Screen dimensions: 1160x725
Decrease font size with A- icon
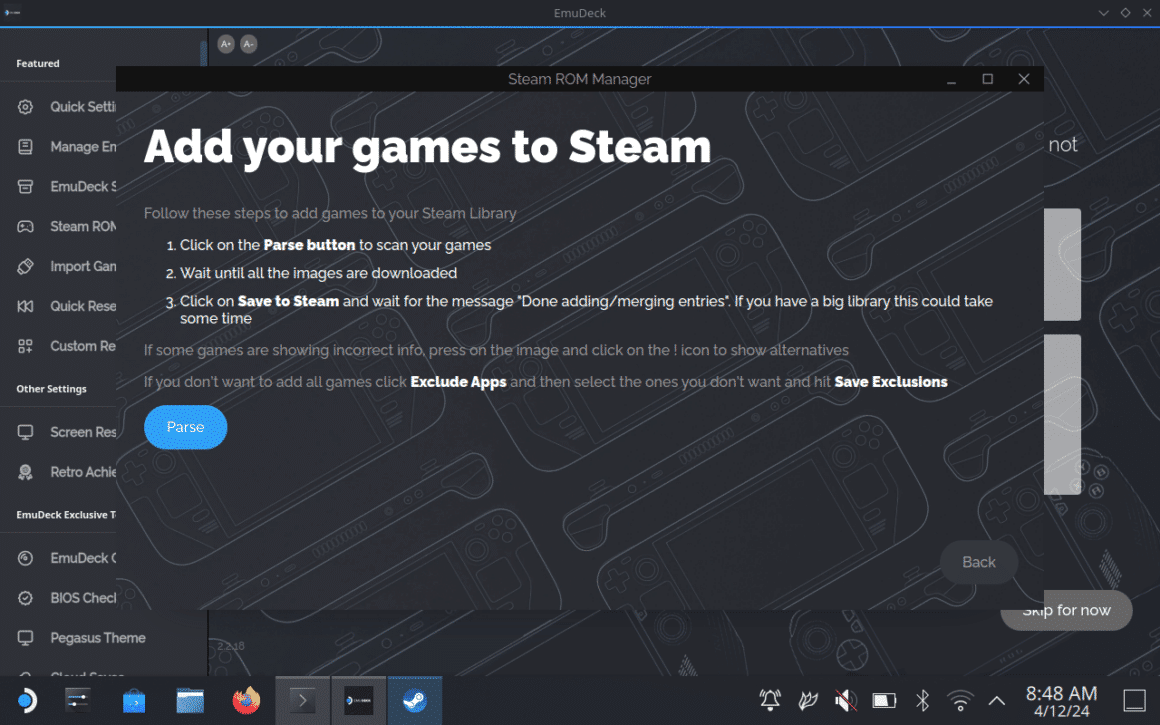(249, 44)
